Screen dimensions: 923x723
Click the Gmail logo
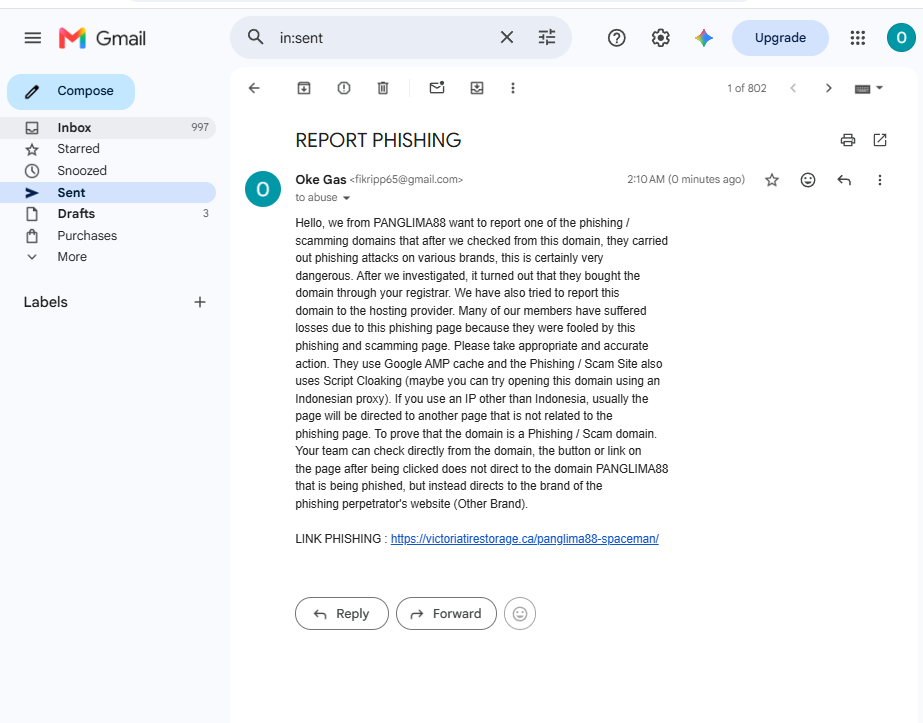point(102,38)
